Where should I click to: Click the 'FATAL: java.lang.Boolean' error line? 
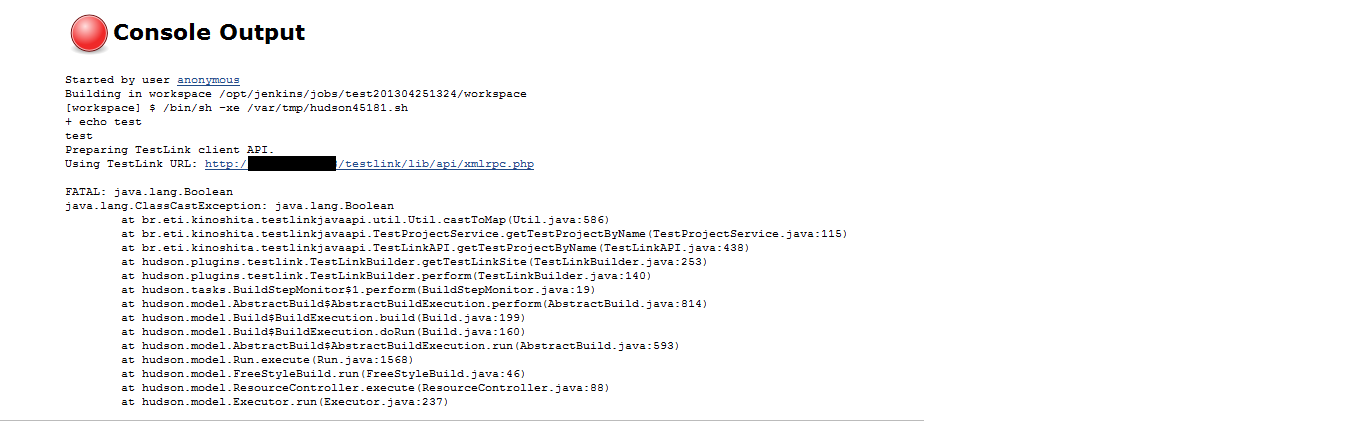[148, 192]
